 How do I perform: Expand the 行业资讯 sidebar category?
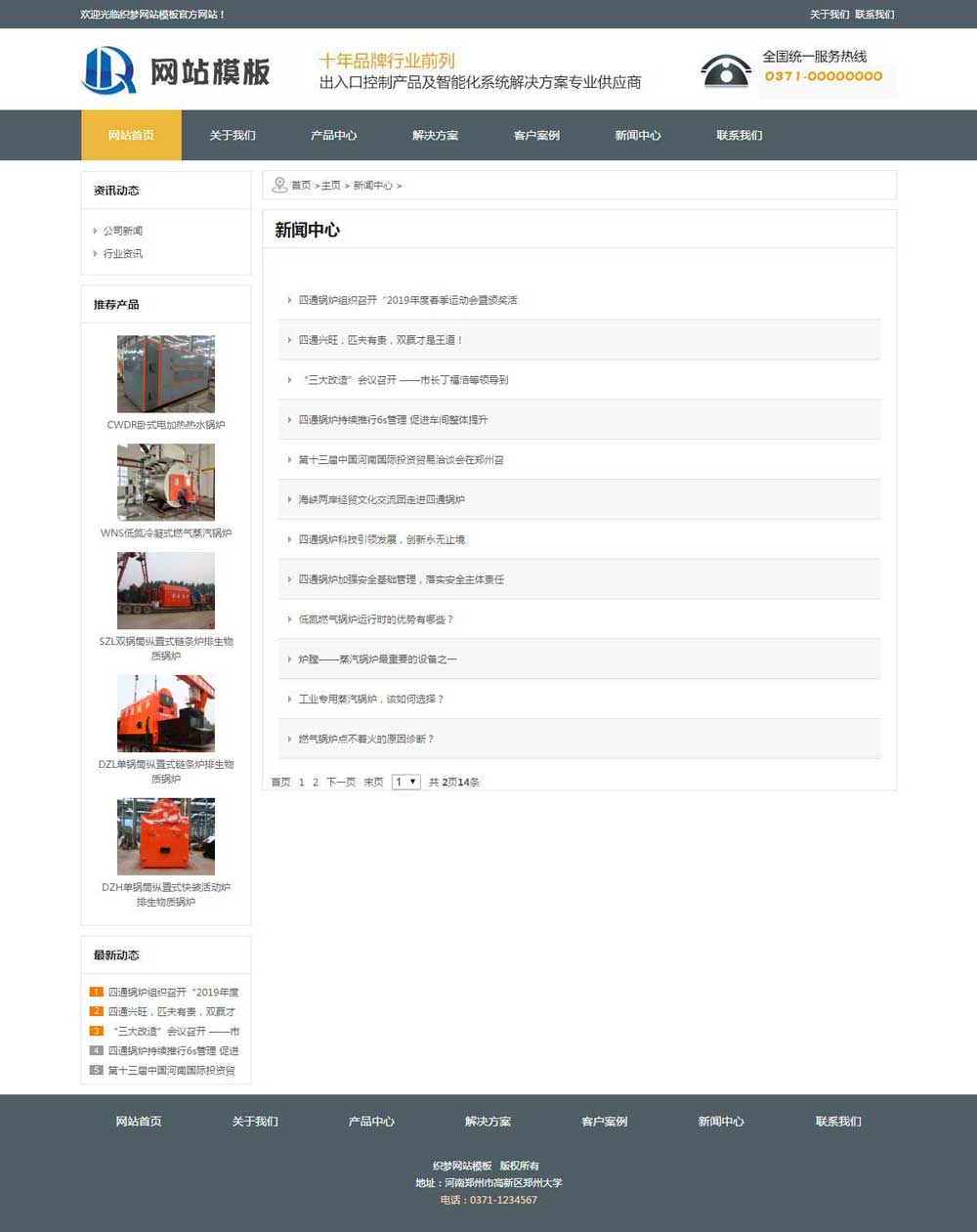123,253
